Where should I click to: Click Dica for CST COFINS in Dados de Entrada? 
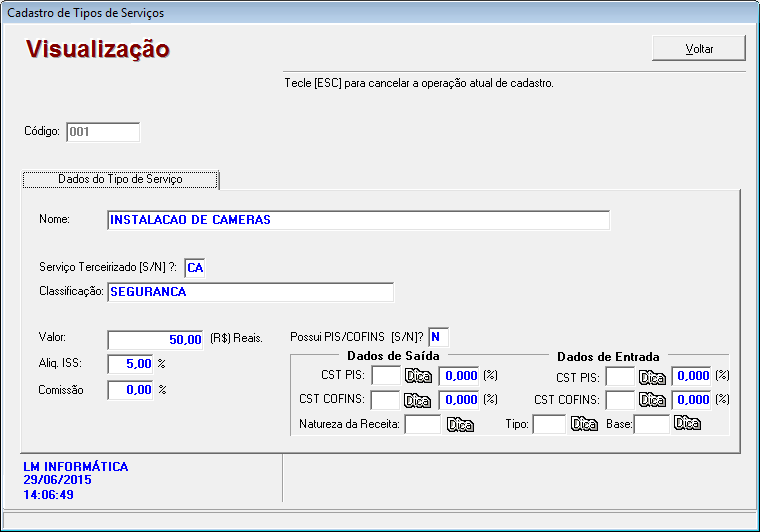tap(653, 400)
